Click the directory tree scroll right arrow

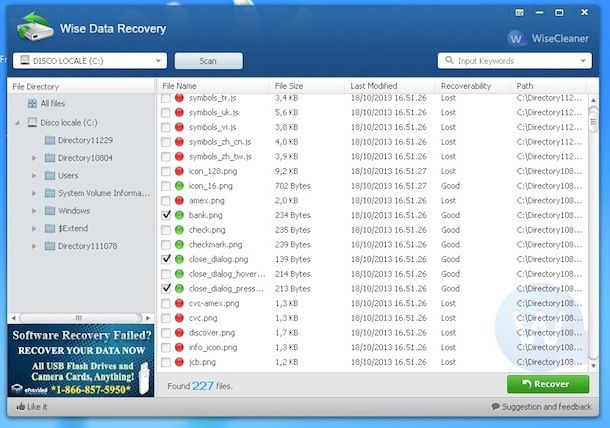point(148,318)
